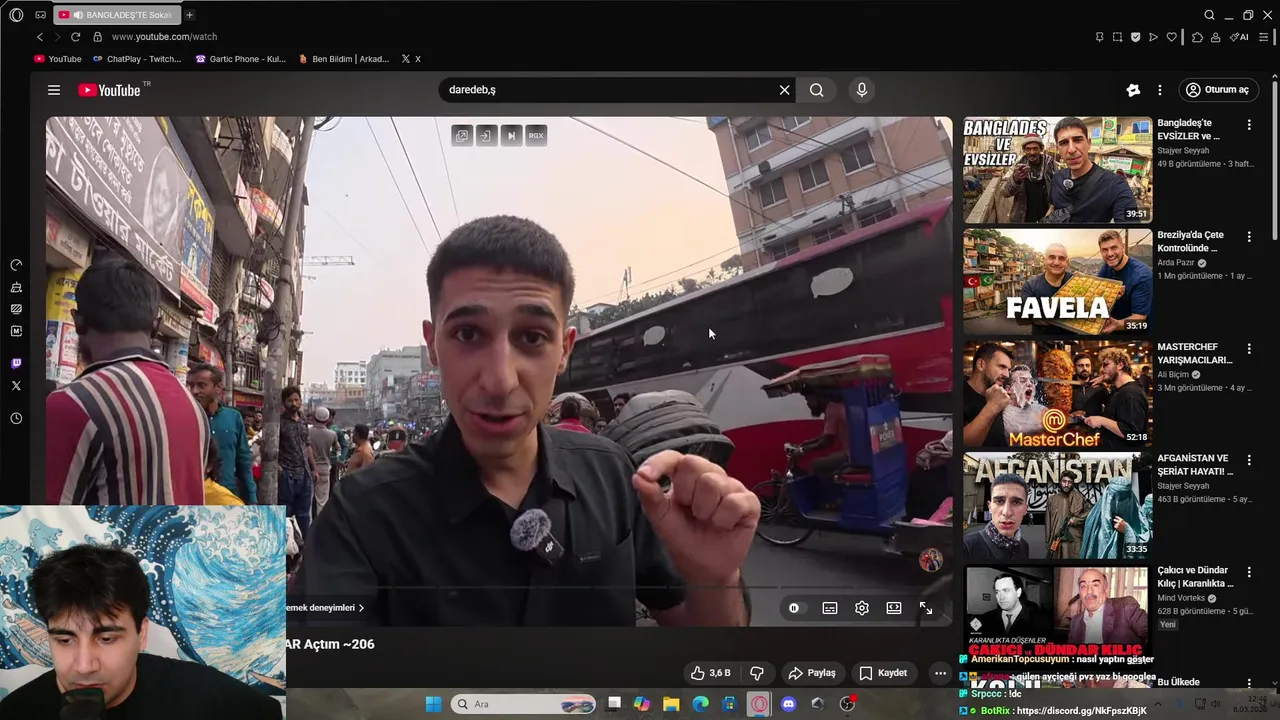1280x720 pixels.
Task: Search in tabs magnifier icon
Action: click(1209, 15)
